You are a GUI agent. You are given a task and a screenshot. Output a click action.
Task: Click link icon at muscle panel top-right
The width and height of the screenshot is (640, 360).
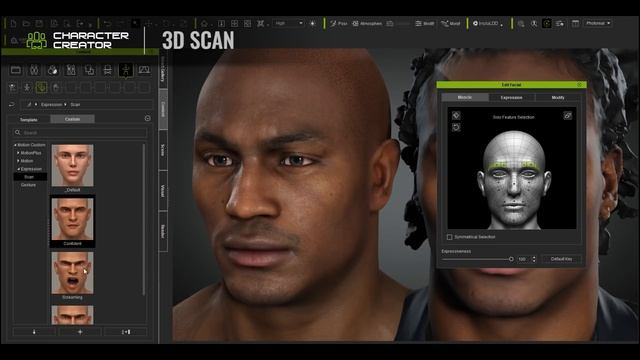[567, 116]
